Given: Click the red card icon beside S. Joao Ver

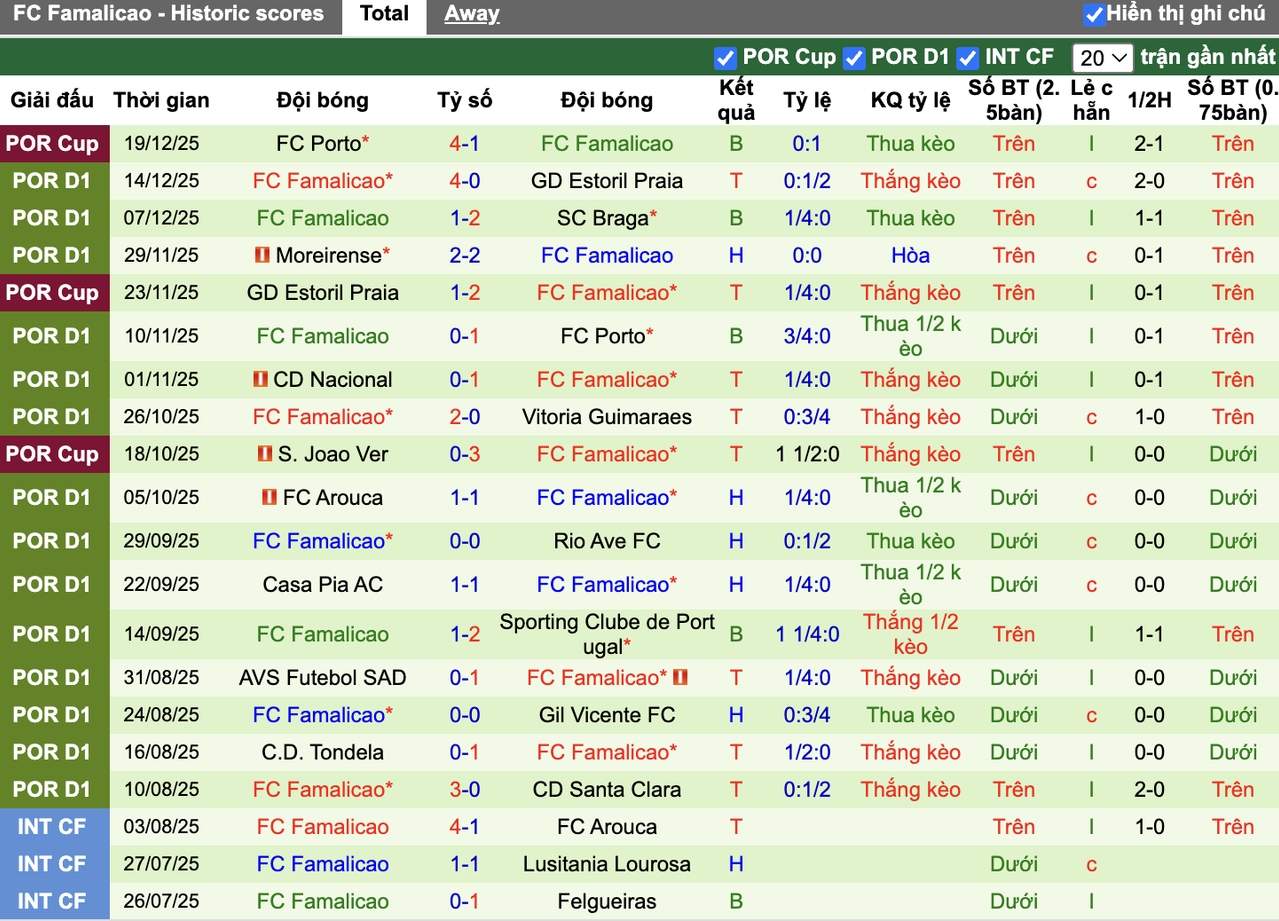Looking at the screenshot, I should click(264, 455).
